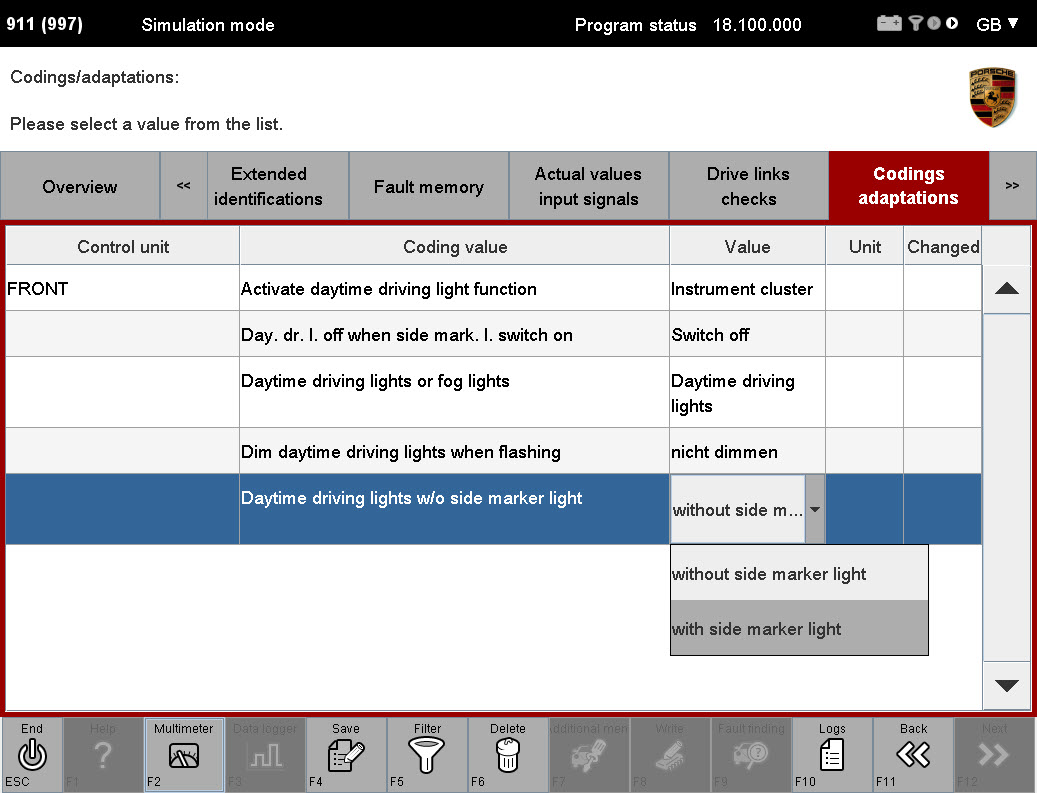Select 'Activate daytime driving light function' row
The image size is (1037, 793).
click(493, 288)
